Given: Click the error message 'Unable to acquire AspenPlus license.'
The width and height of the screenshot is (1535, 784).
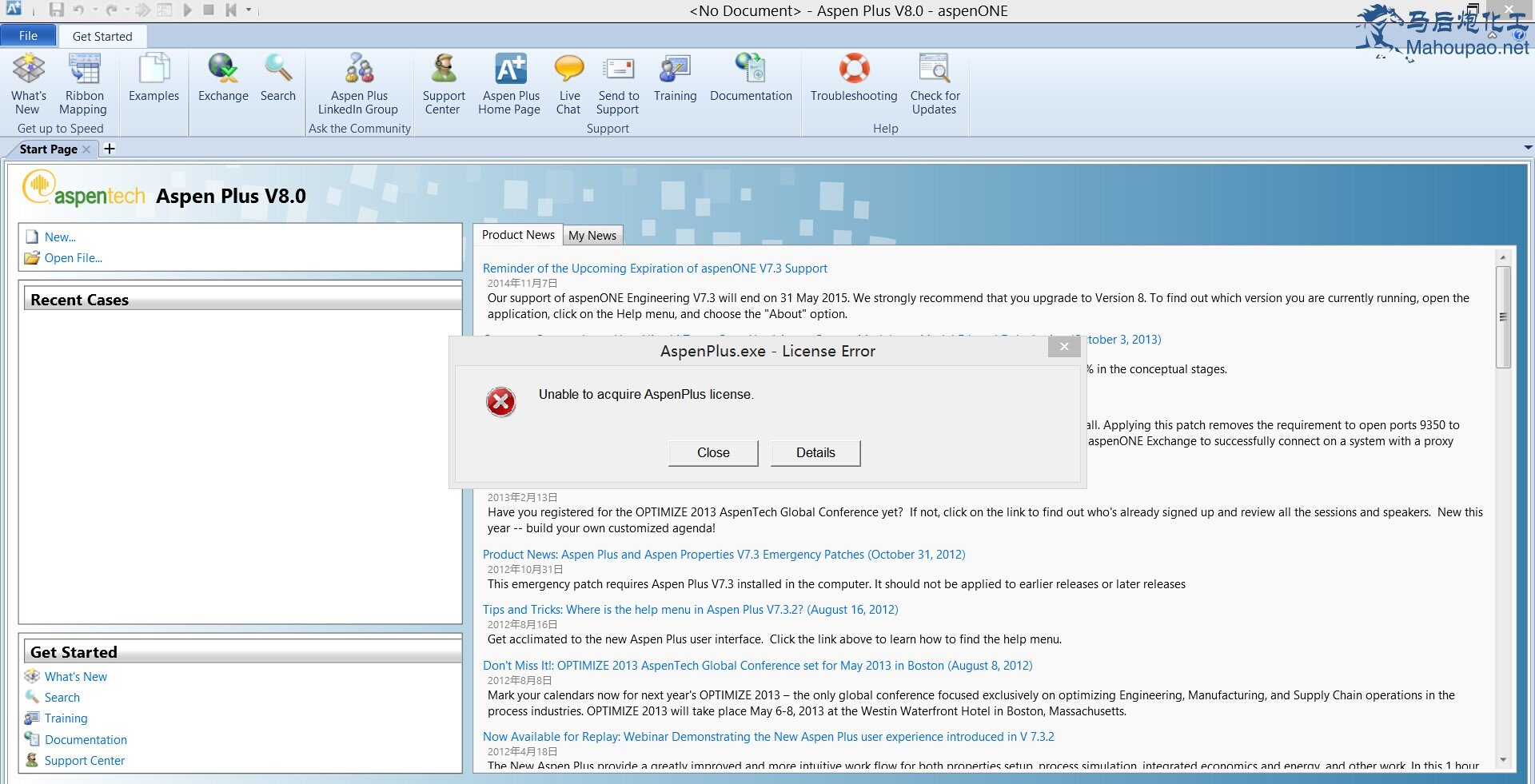Looking at the screenshot, I should 646,395.
